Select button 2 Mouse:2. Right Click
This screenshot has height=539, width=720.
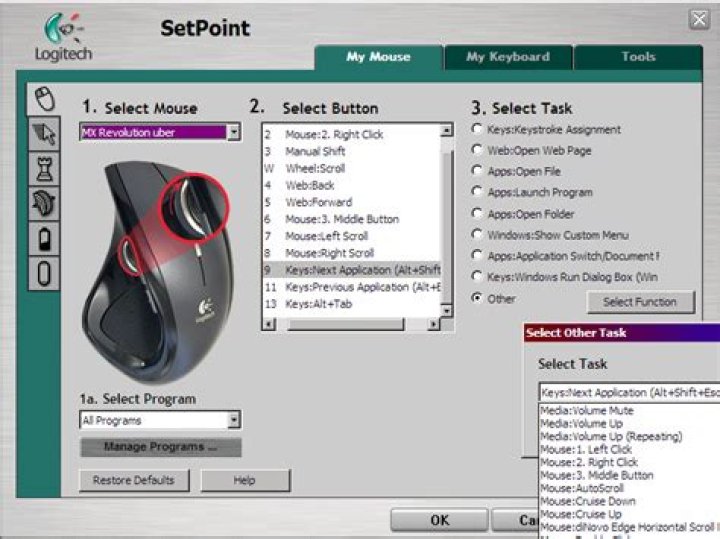pos(352,135)
